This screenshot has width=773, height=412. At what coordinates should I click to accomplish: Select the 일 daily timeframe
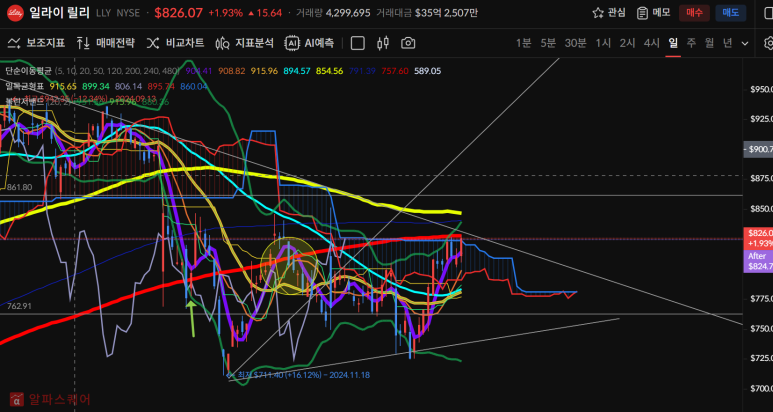coord(673,43)
